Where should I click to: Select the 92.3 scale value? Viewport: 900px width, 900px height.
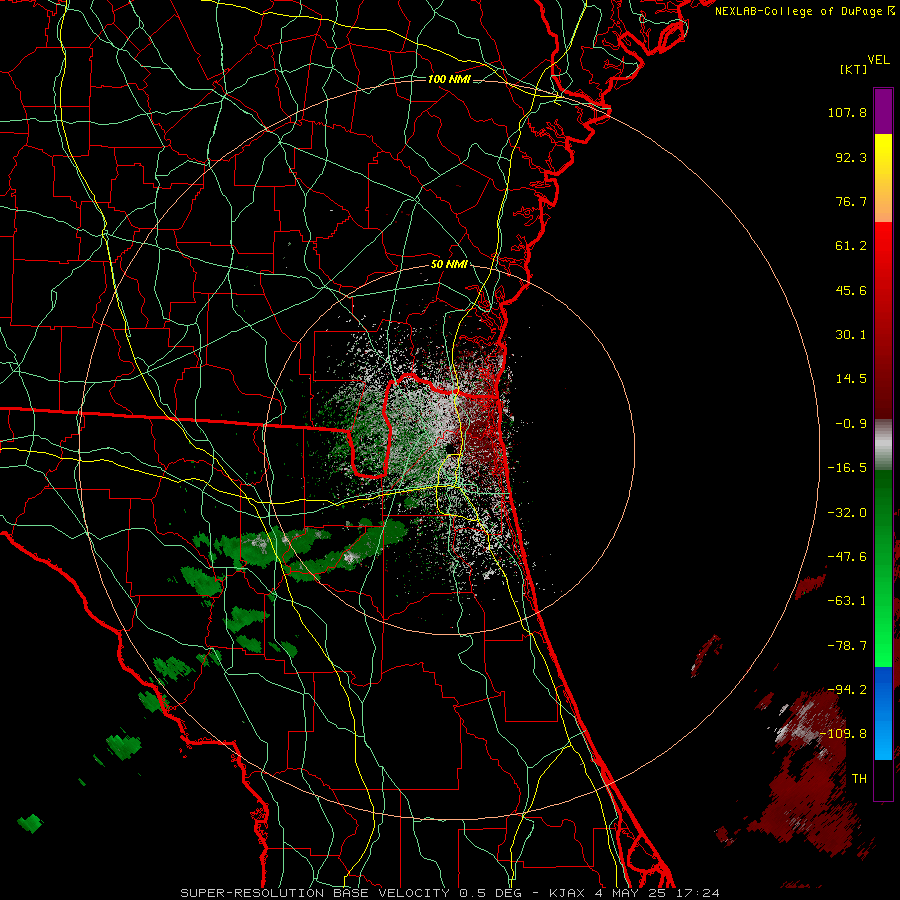click(x=851, y=157)
